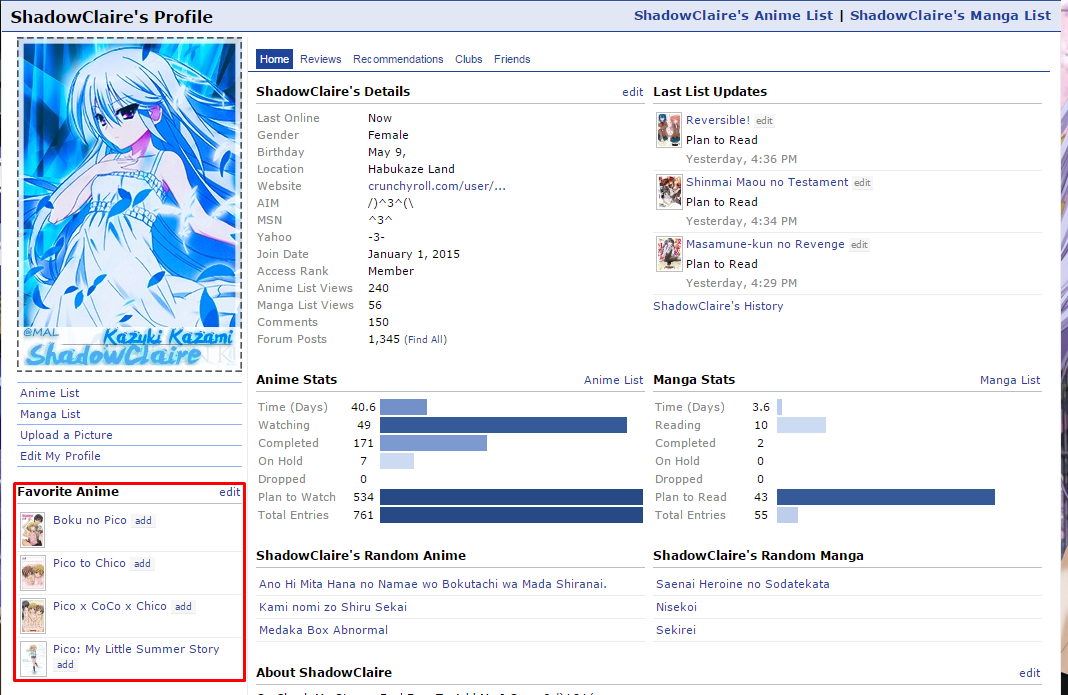Click the Reversible! manga cover thumbnail
This screenshot has height=695, width=1068.
[x=669, y=130]
